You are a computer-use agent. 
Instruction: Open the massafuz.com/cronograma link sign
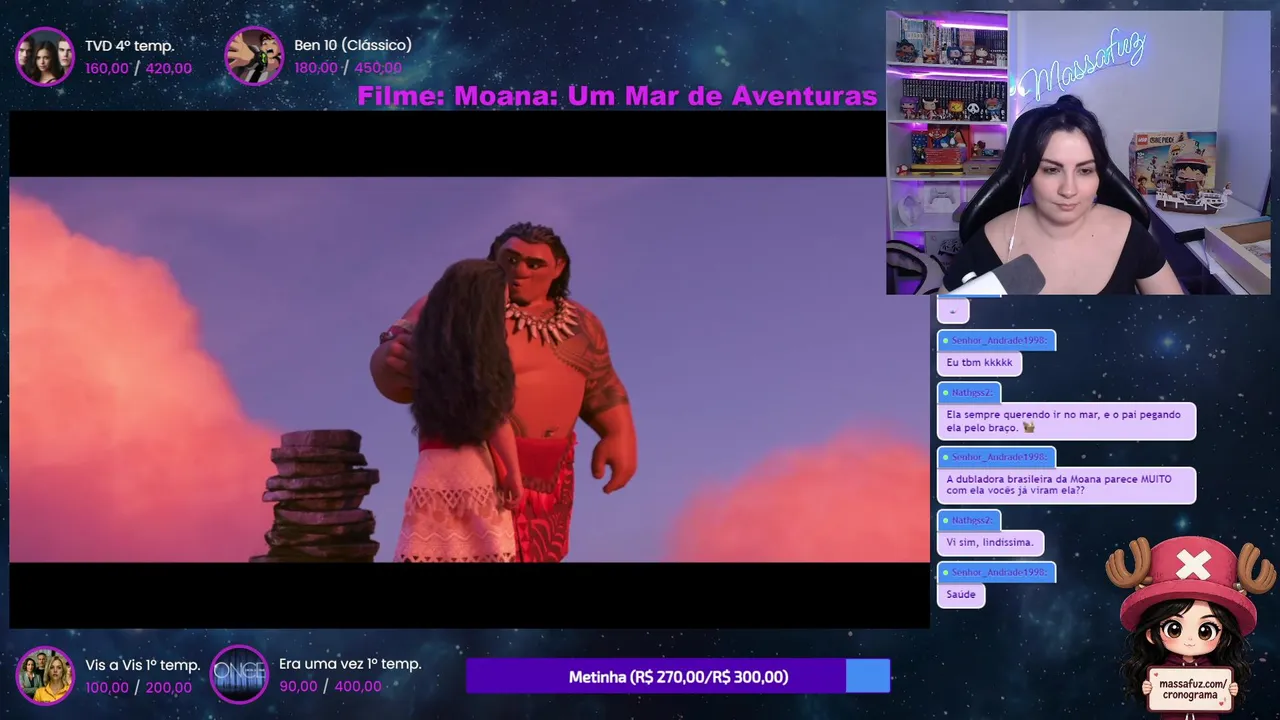click(x=1189, y=689)
